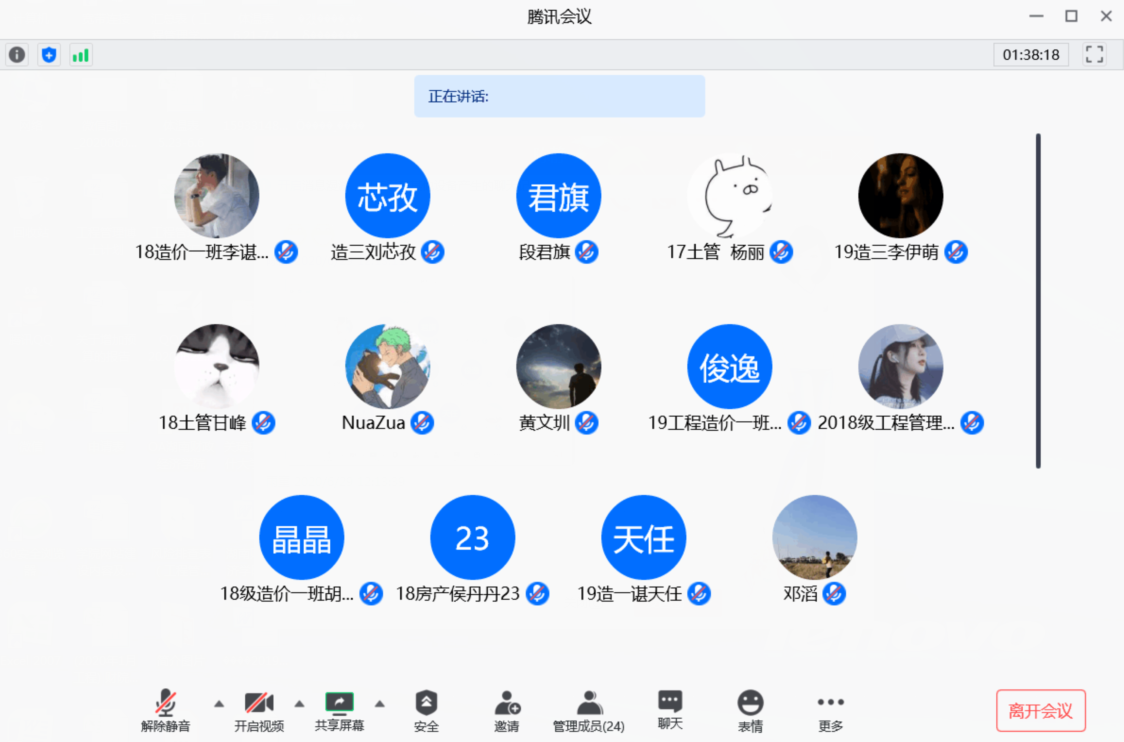Click muted mic icon of NuaZua

422,422
